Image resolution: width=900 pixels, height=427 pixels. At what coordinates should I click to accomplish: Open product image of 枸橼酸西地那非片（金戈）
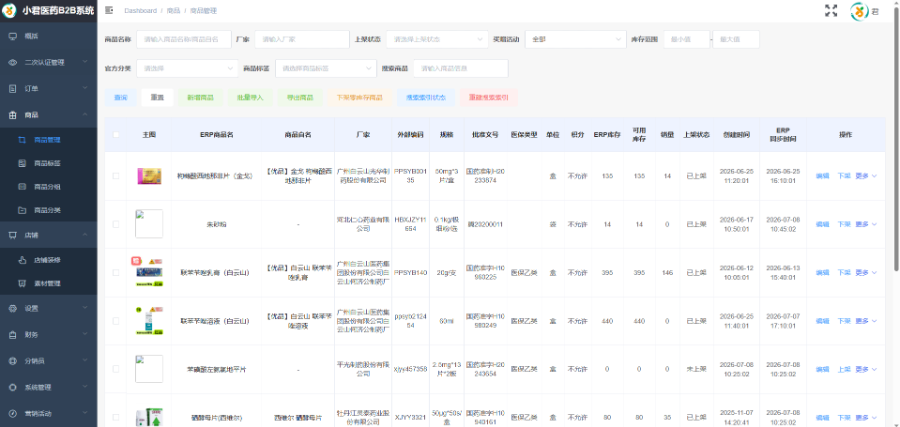[x=149, y=176]
